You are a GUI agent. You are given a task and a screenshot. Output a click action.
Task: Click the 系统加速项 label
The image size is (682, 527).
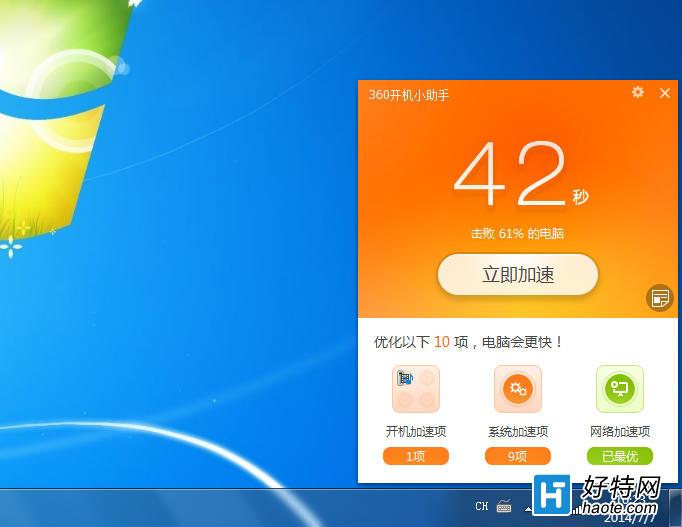tap(518, 431)
